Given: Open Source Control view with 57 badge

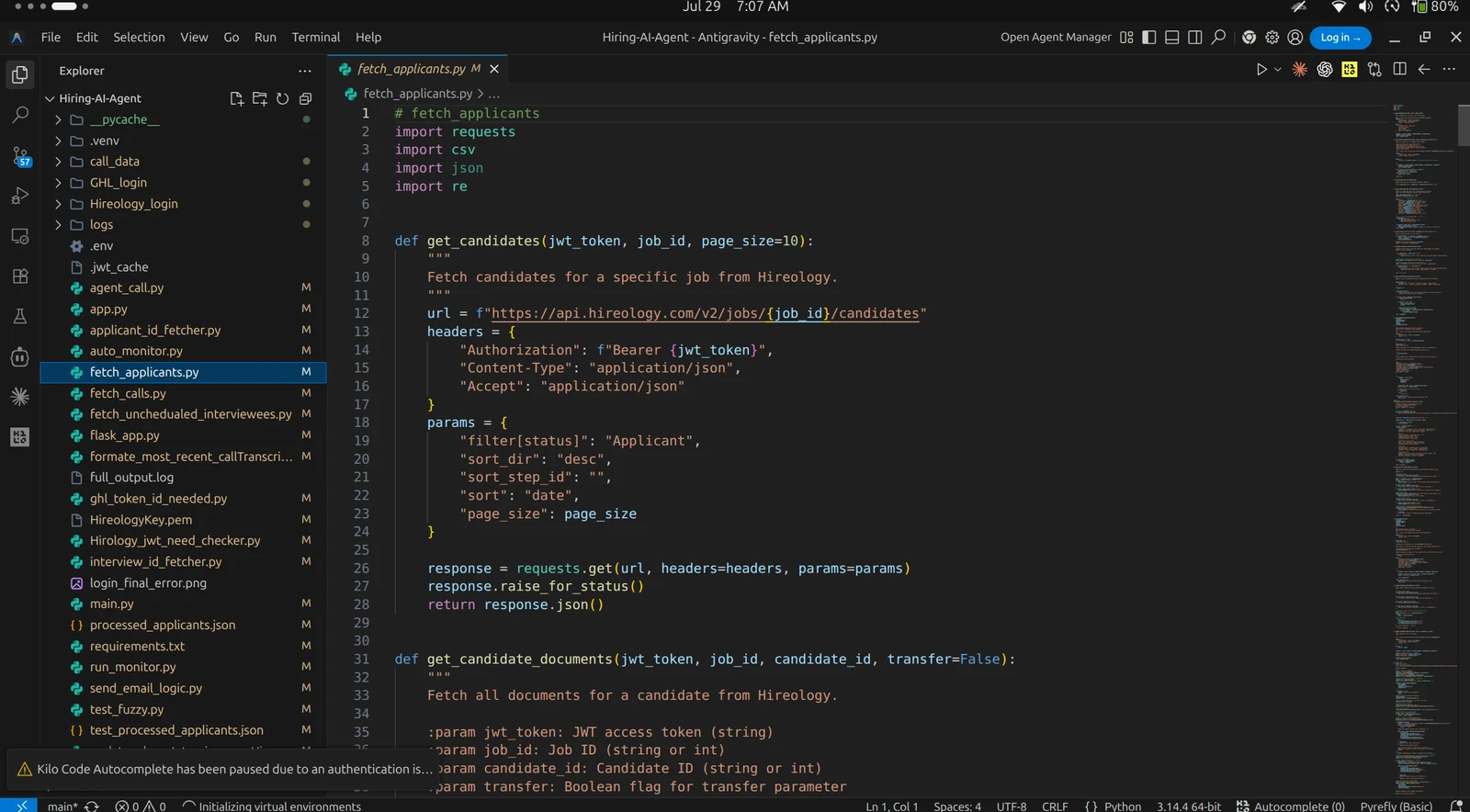Looking at the screenshot, I should 20,155.
